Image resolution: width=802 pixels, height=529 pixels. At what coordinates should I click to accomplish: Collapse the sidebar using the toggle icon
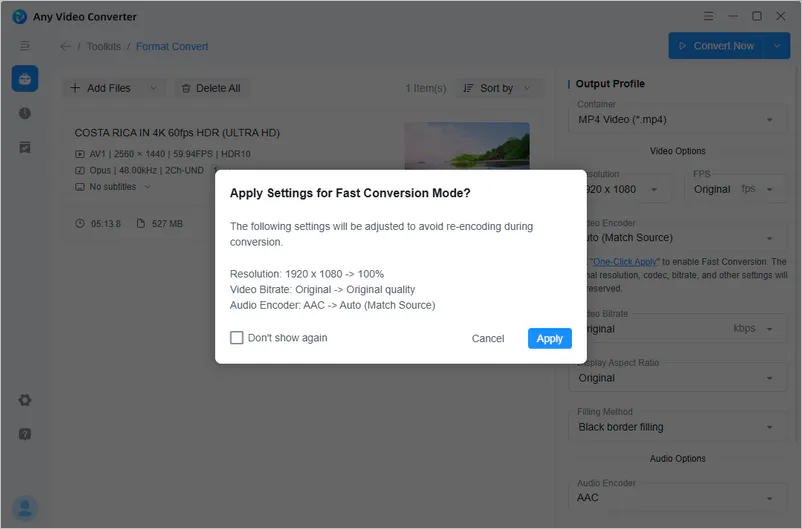(25, 46)
